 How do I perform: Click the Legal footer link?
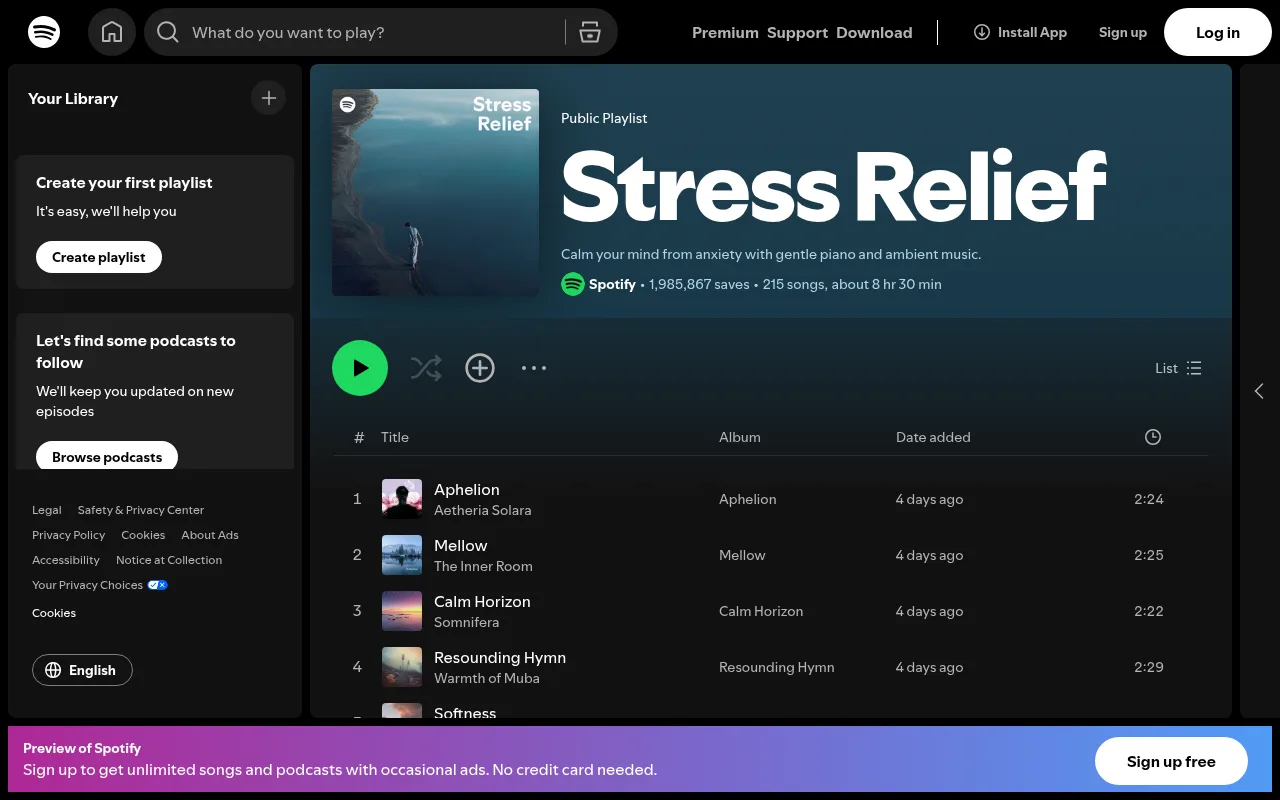[47, 510]
